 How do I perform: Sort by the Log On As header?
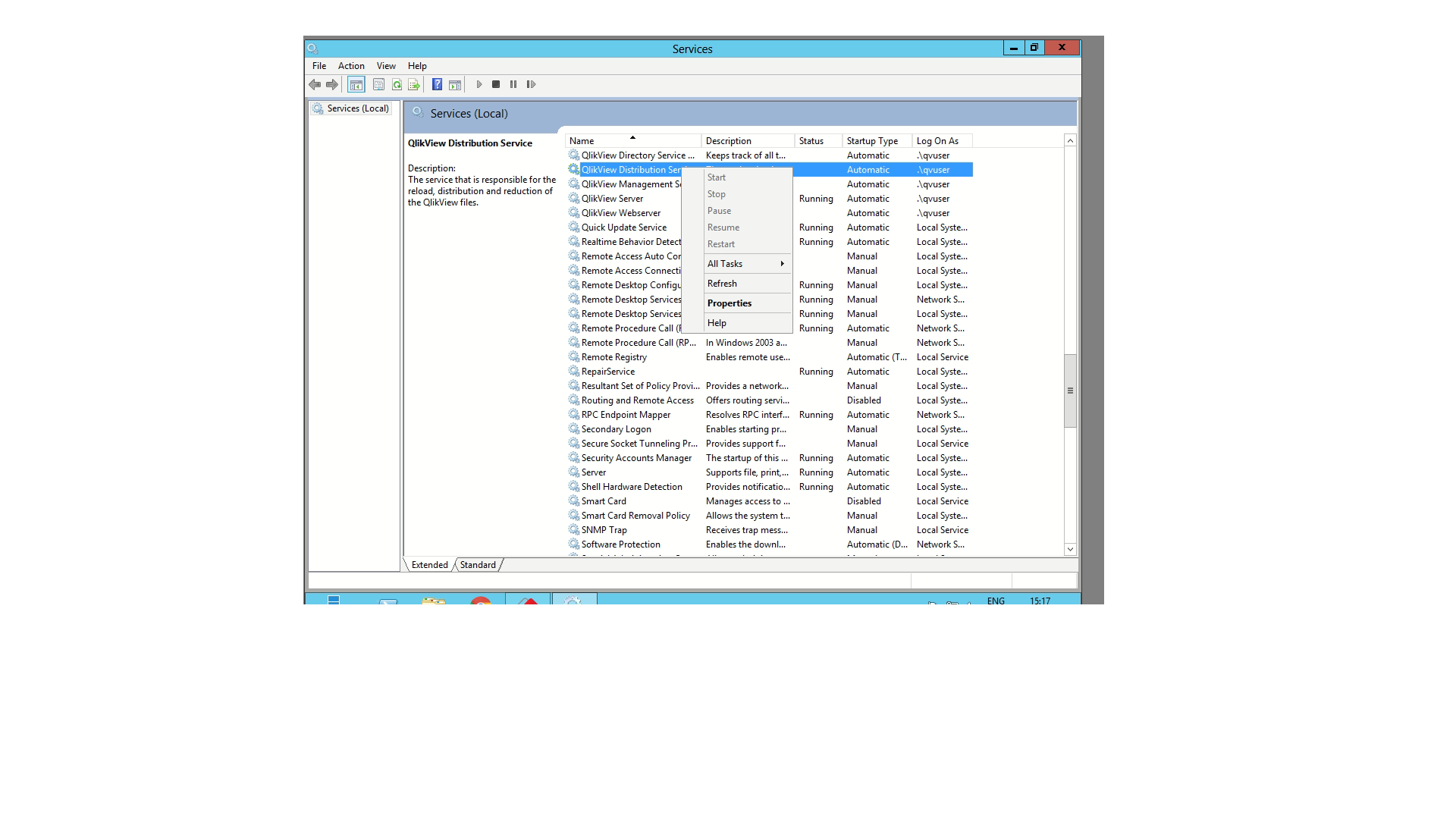coord(942,141)
